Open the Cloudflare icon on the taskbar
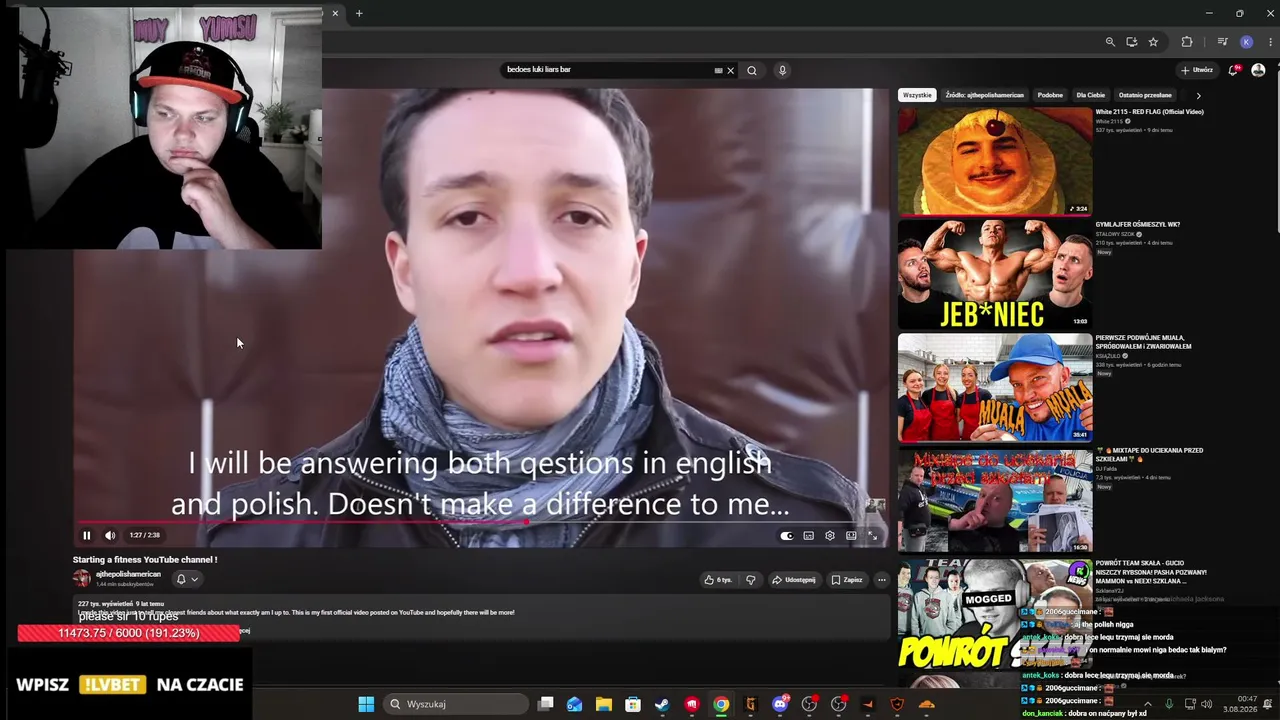 (926, 704)
